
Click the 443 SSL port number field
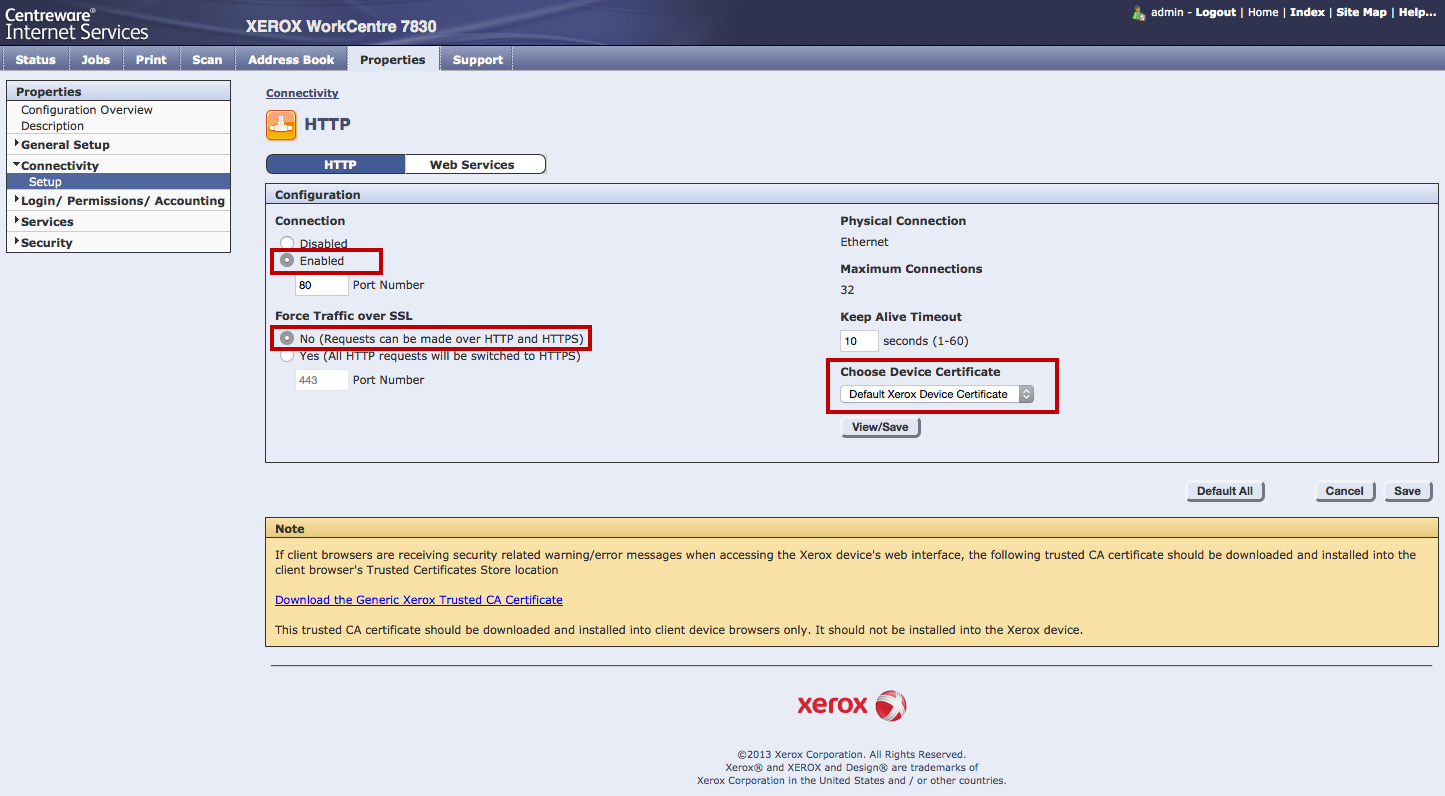322,380
